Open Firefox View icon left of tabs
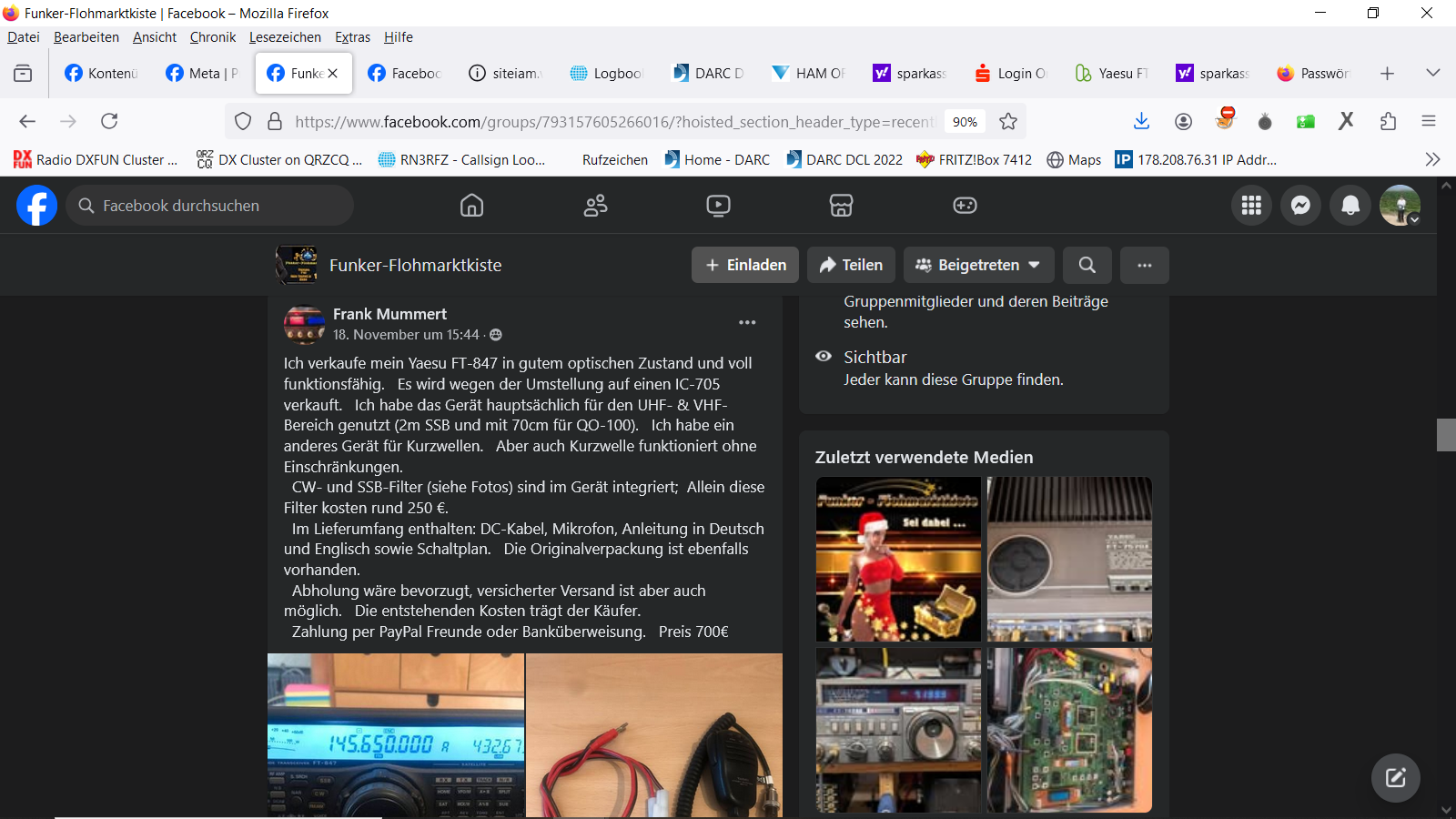The height and width of the screenshot is (819, 1456). pos(23,73)
